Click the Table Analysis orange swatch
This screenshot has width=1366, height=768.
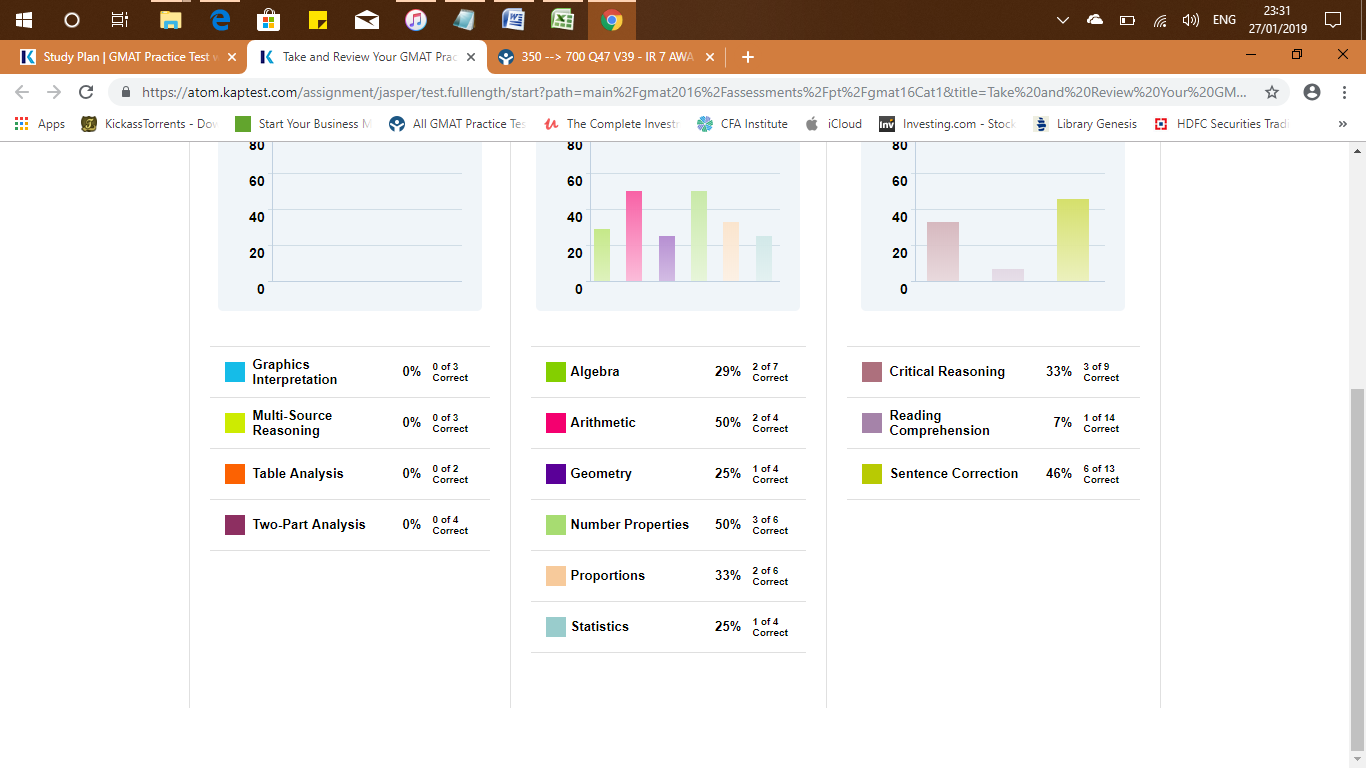tap(235, 474)
